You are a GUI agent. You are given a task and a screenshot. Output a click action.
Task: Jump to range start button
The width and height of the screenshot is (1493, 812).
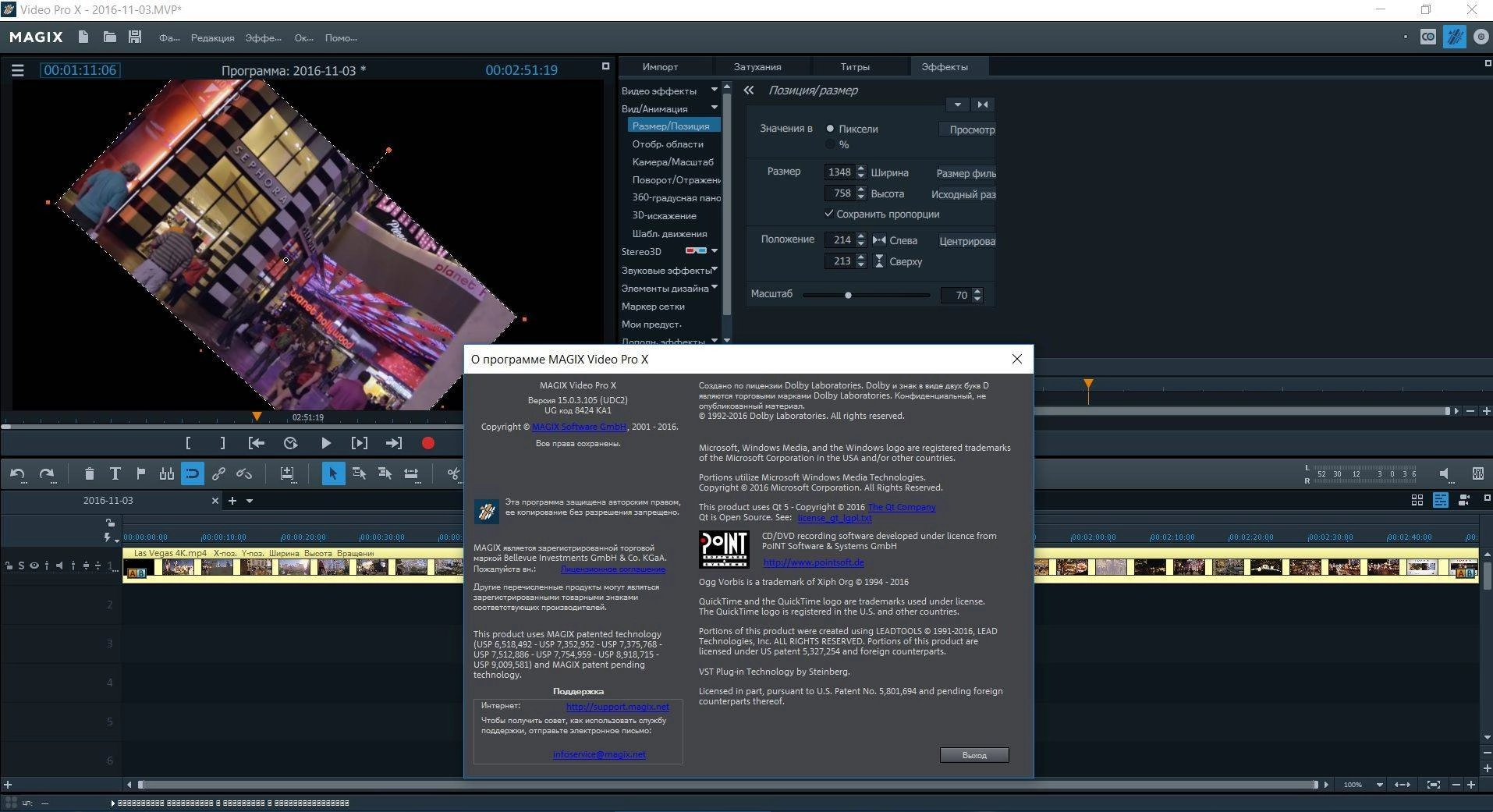tap(256, 443)
